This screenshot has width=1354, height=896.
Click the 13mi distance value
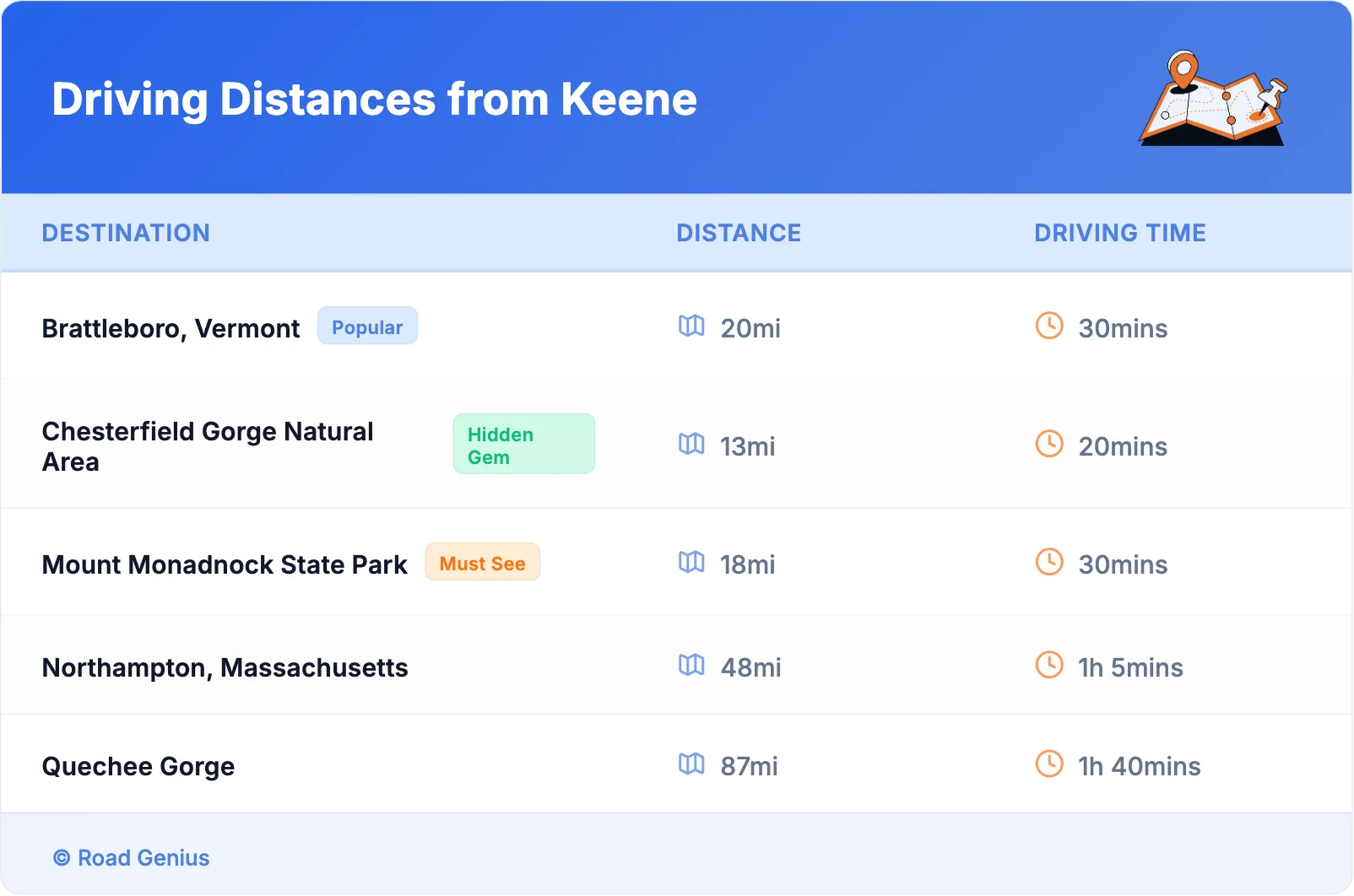tap(747, 446)
